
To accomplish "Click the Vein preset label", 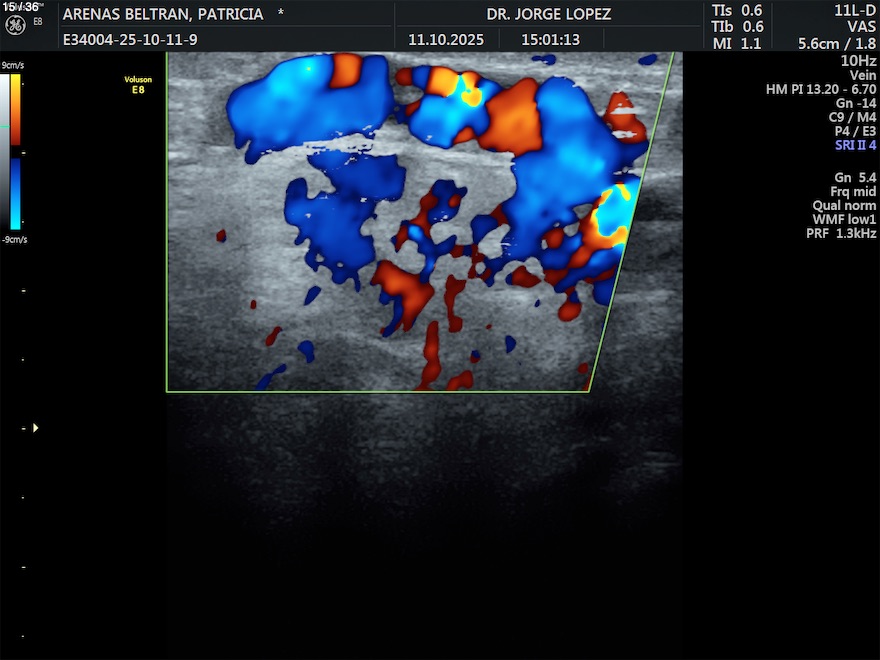I will pos(862,75).
